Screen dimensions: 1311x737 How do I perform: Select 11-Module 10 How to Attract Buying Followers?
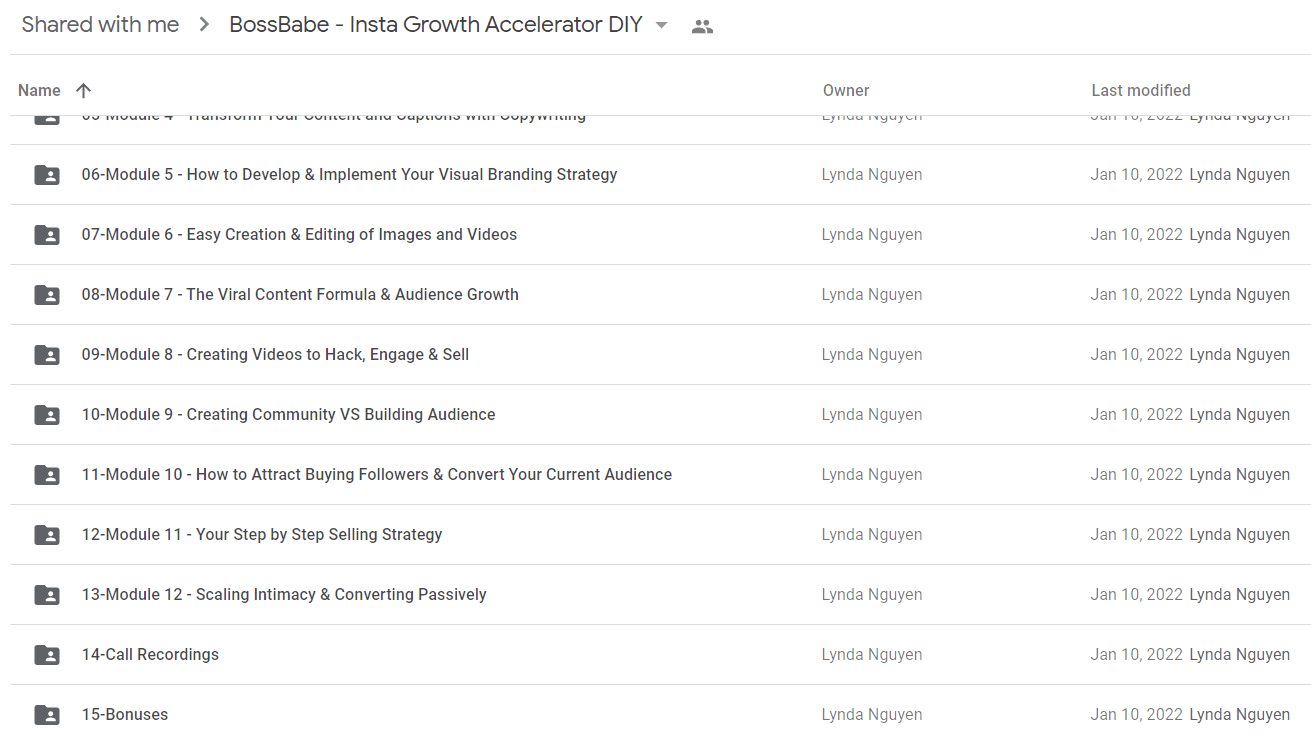click(x=660, y=475)
